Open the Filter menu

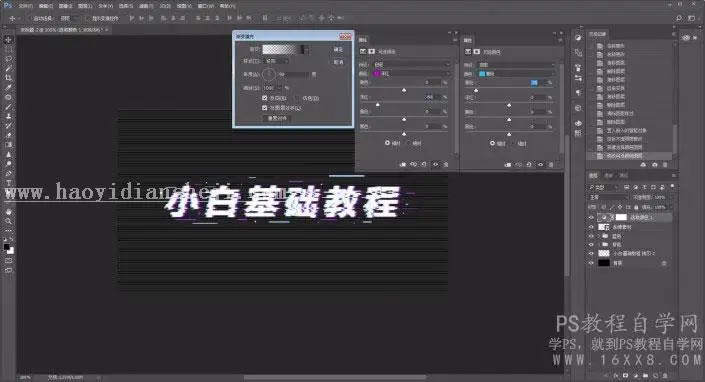146,6
